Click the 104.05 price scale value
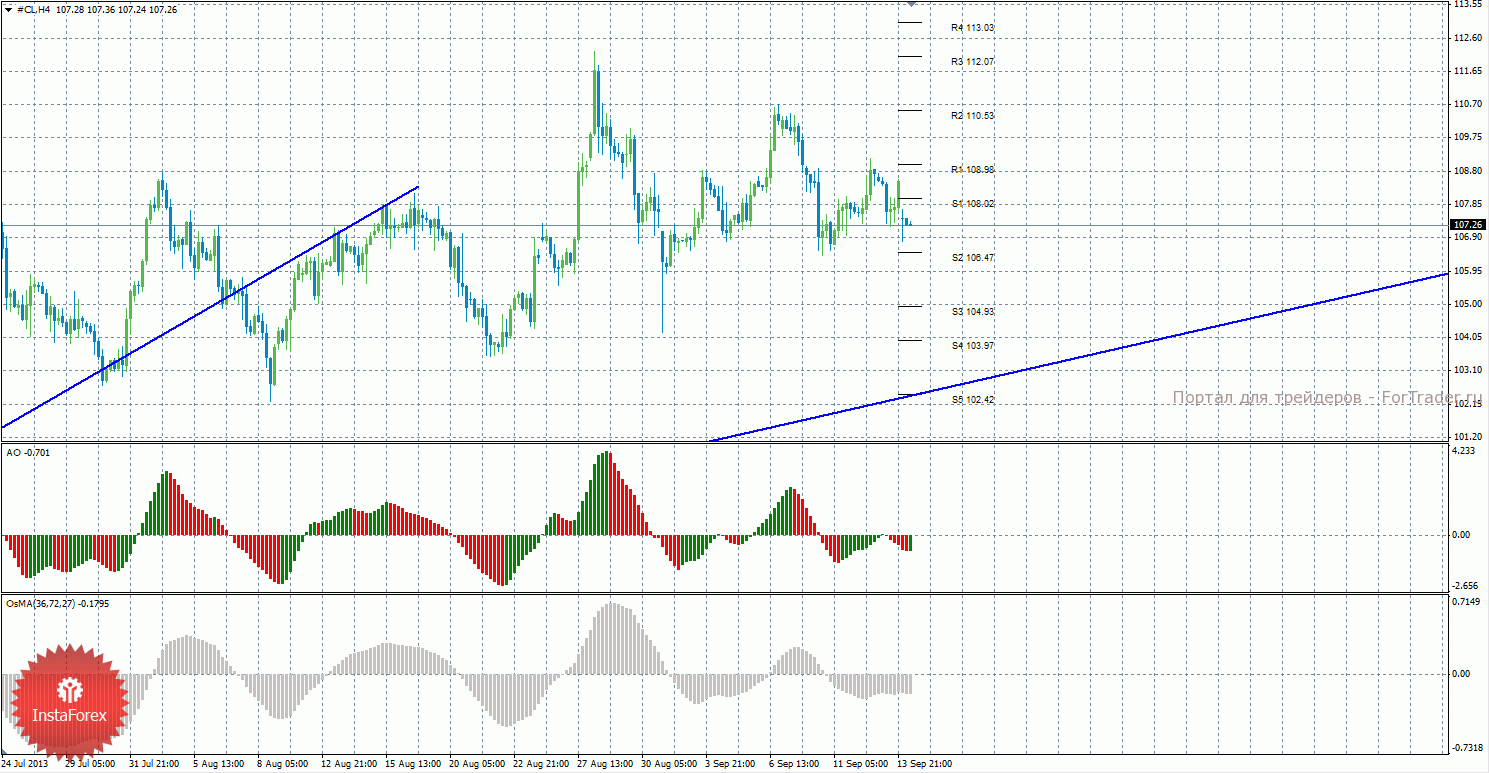The width and height of the screenshot is (1489, 773). 1467,337
